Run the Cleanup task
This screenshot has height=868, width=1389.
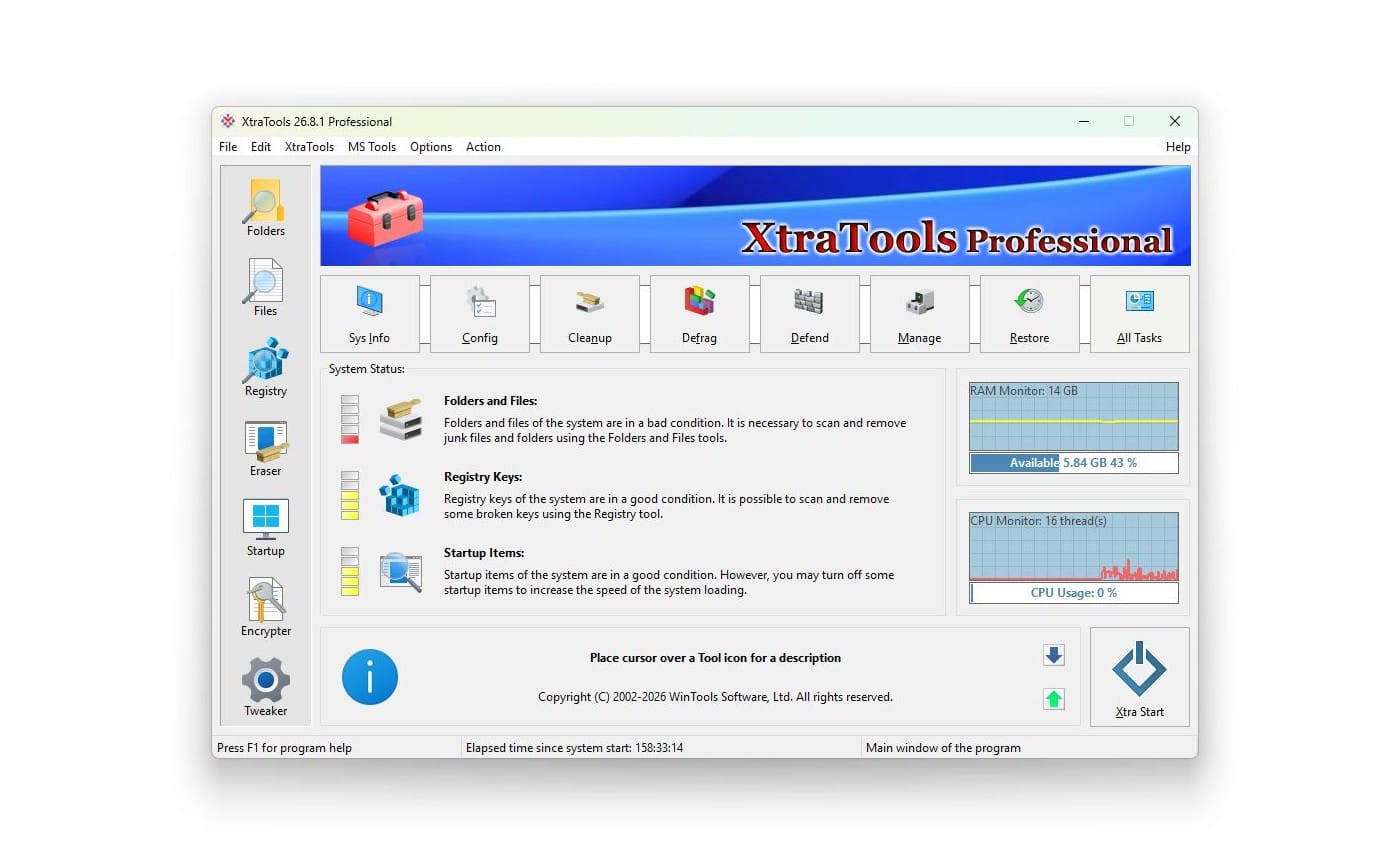click(x=590, y=314)
